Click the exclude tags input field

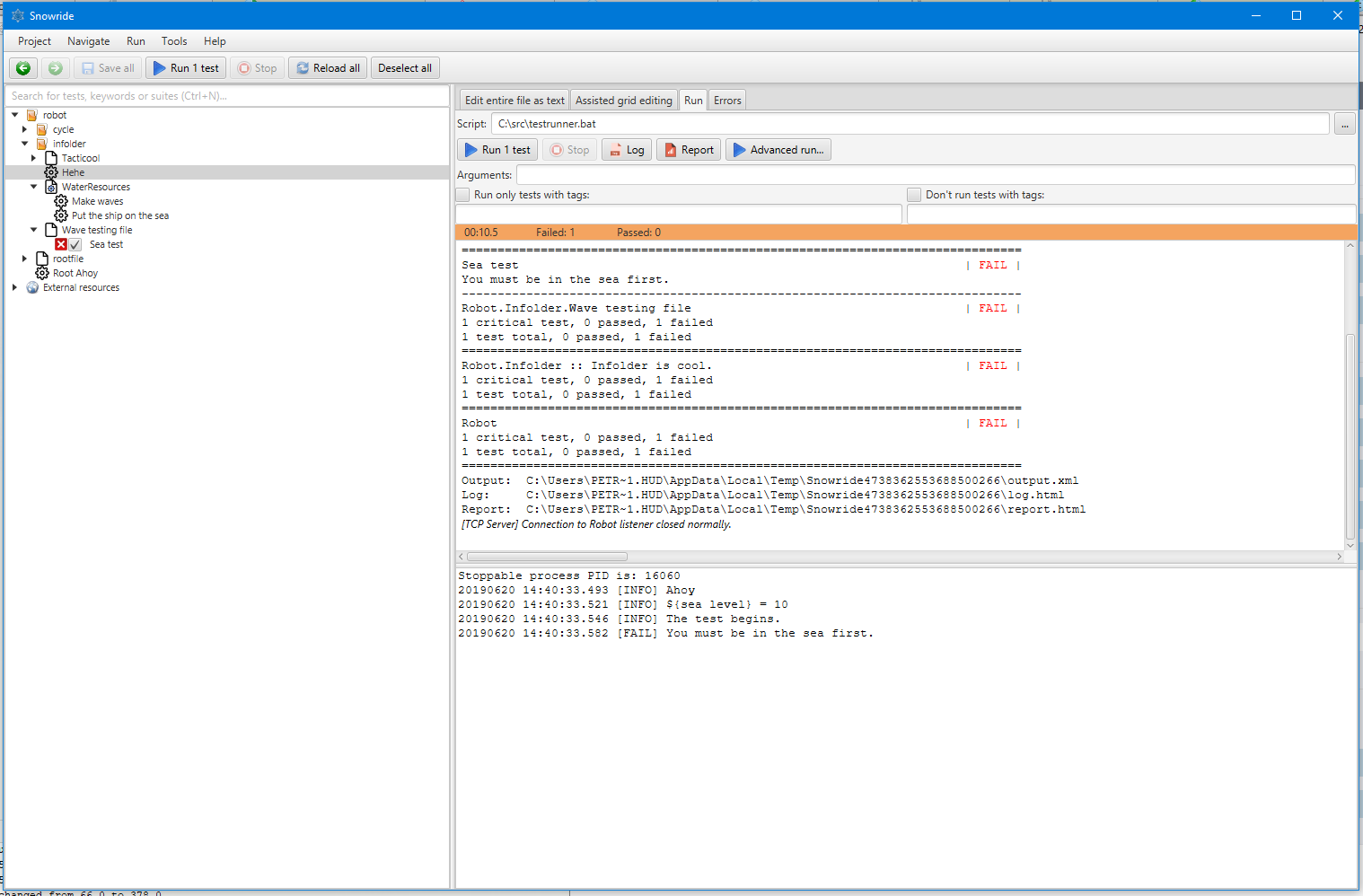(1131, 214)
